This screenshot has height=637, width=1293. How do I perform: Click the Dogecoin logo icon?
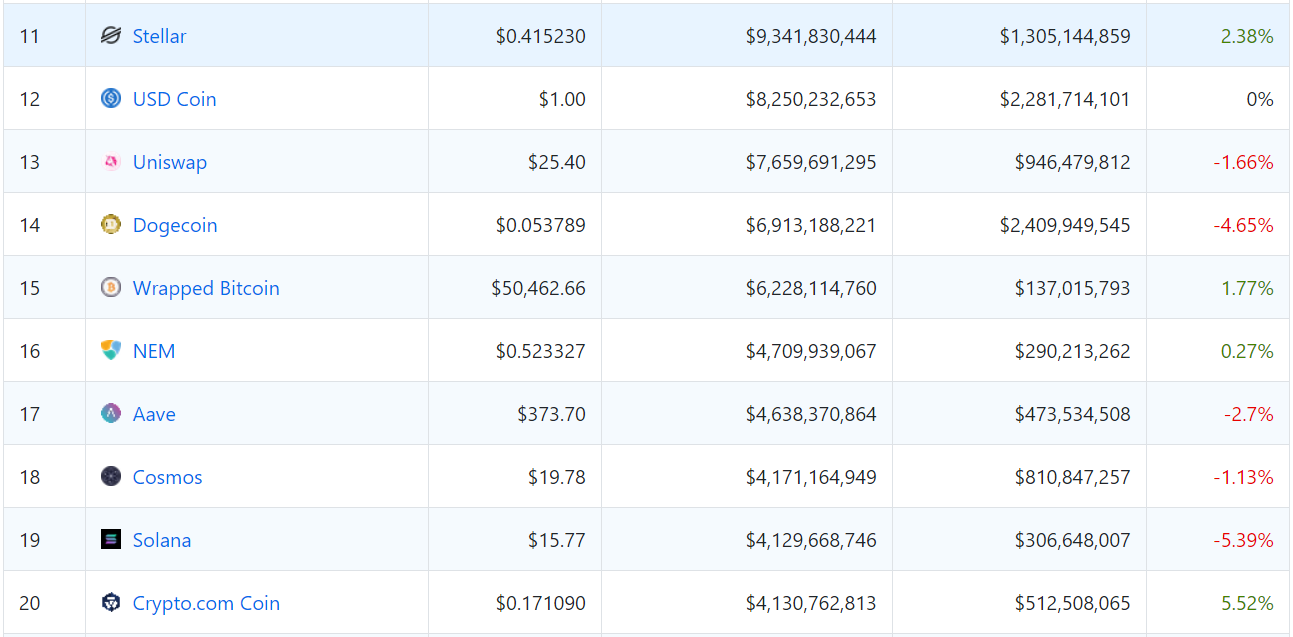click(111, 225)
